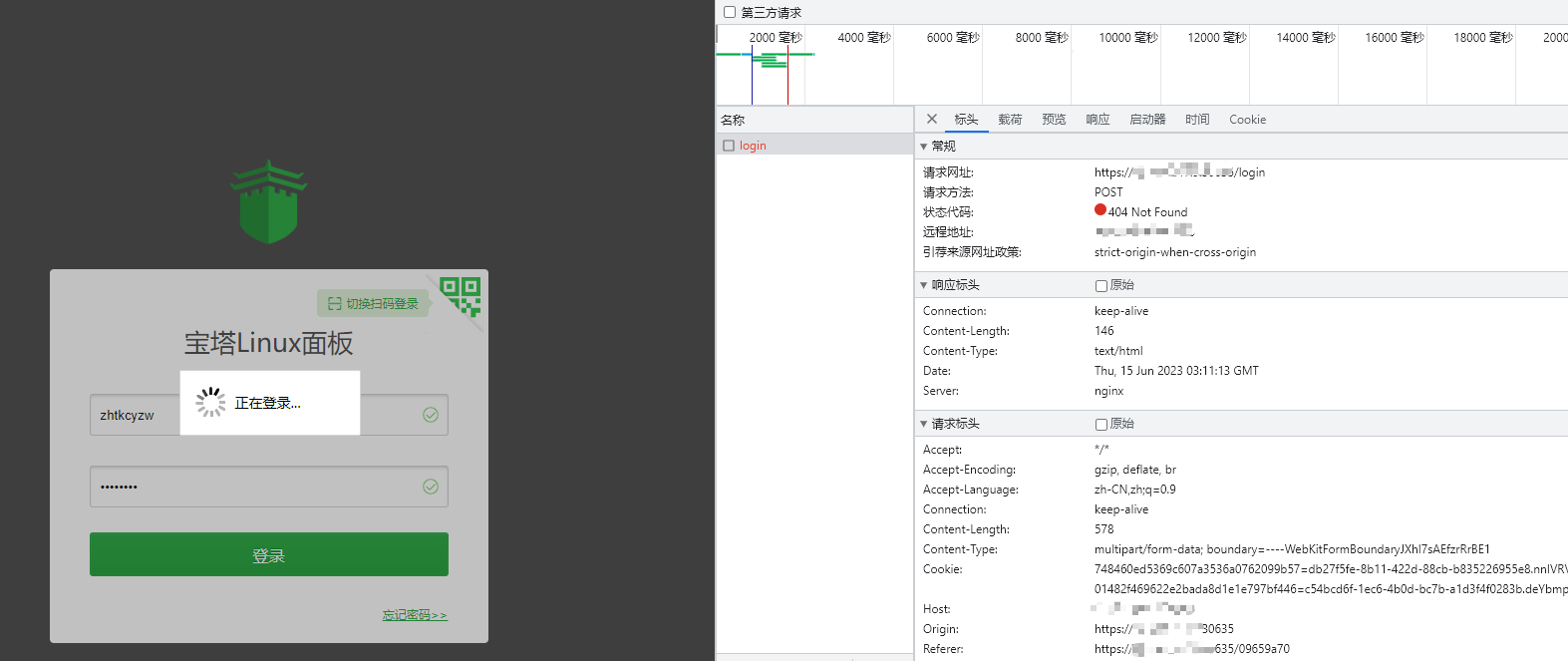Click the Content-Type value text/html
This screenshot has width=1568, height=661.
point(1118,351)
